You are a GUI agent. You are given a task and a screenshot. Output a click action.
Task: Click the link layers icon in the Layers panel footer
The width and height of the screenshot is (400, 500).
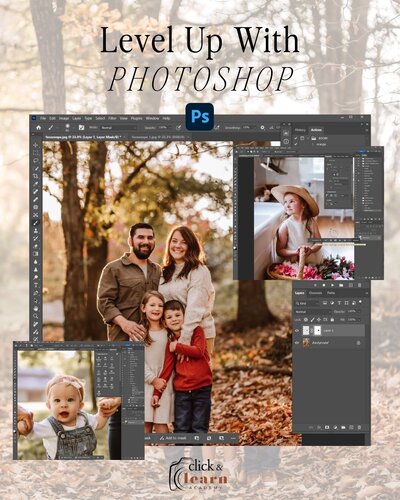tap(311, 427)
